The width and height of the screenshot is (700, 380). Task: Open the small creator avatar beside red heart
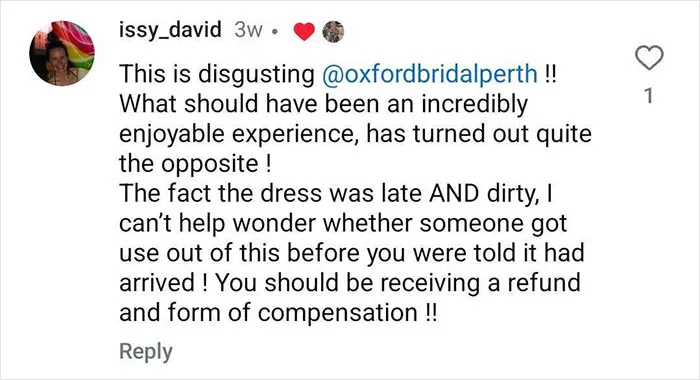[x=333, y=32]
